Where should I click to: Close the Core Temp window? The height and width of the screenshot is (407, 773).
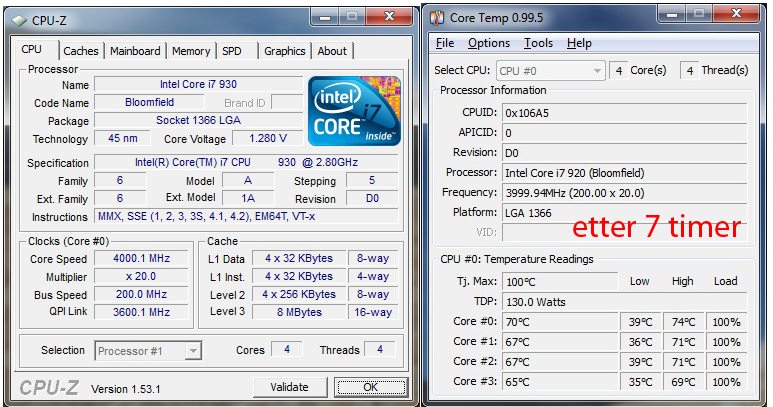pyautogui.click(x=737, y=14)
